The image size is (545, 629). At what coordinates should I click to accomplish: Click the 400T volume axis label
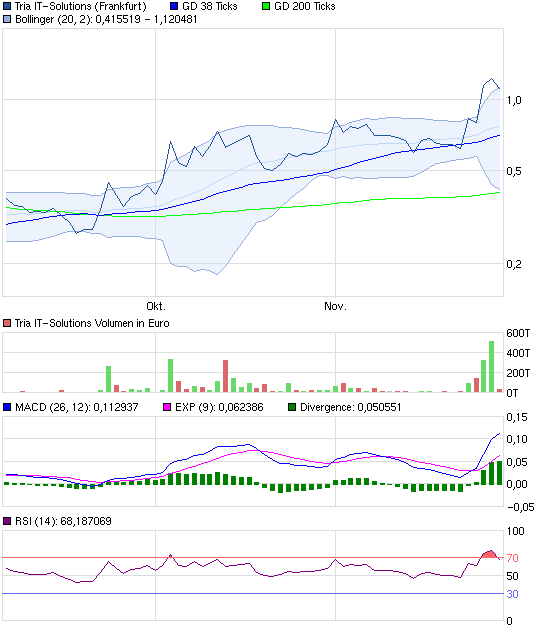click(518, 353)
